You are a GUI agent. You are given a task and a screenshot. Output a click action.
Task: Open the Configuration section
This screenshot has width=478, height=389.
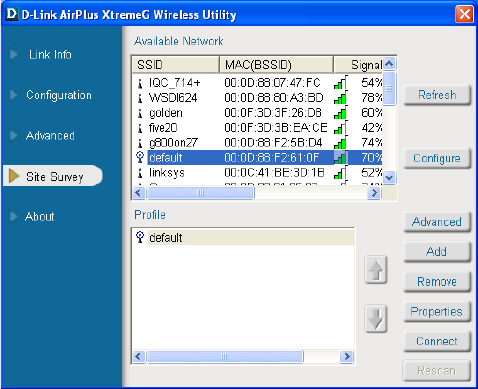click(59, 95)
